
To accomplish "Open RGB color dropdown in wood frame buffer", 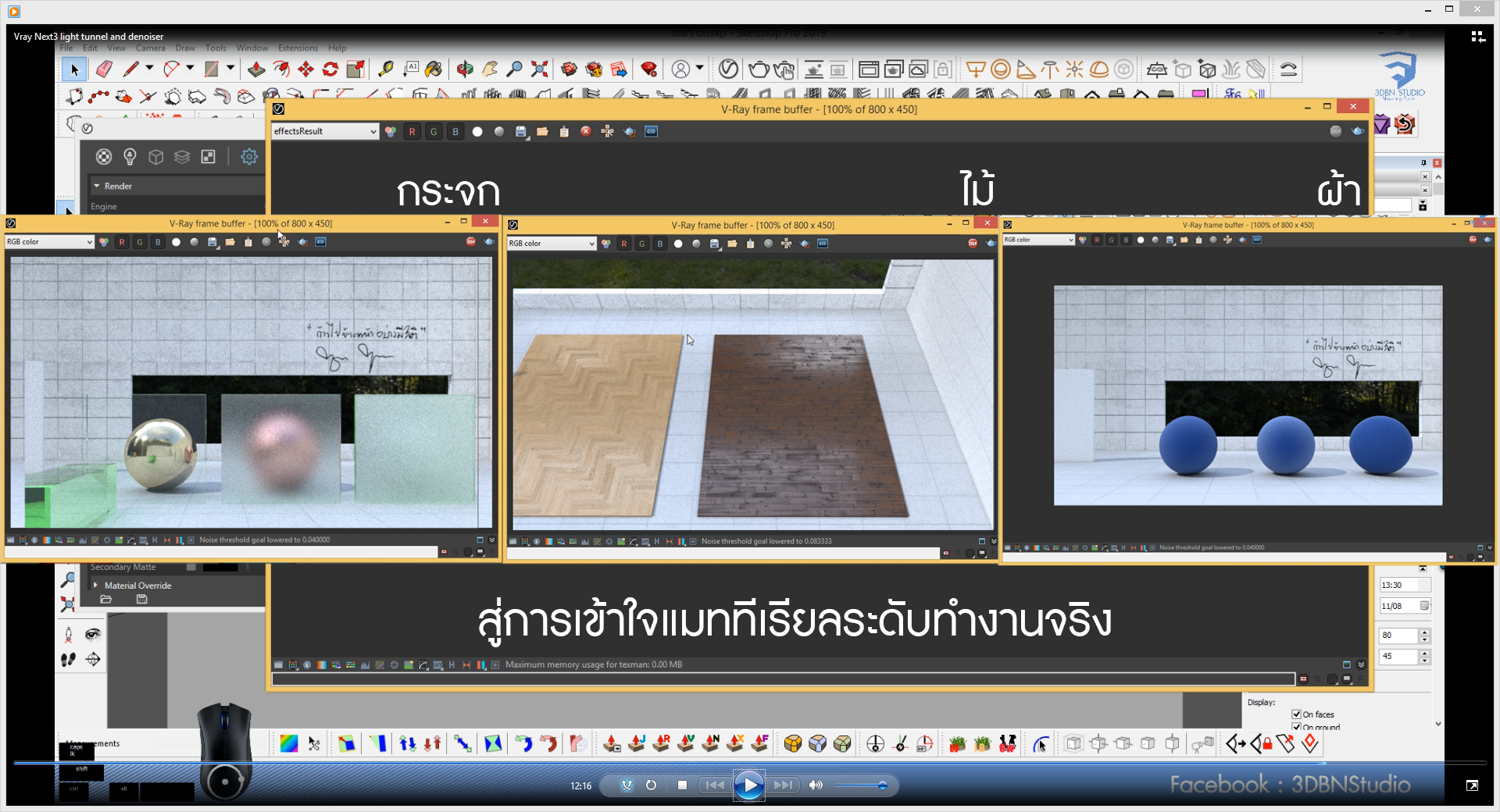I will (552, 244).
